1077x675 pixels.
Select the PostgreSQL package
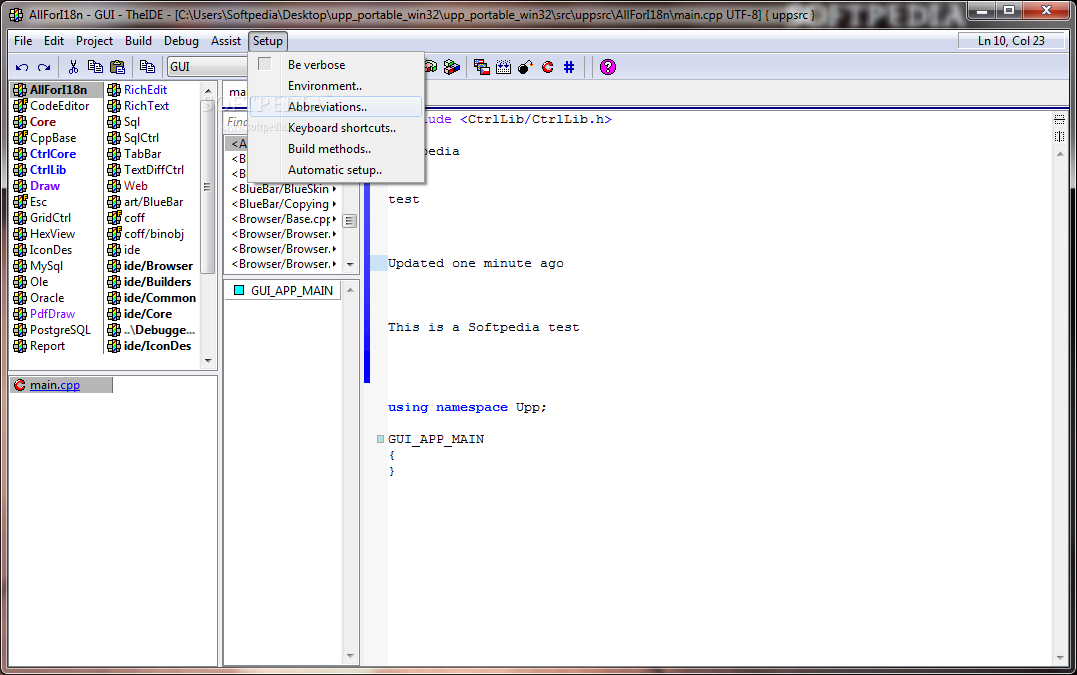tap(60, 330)
